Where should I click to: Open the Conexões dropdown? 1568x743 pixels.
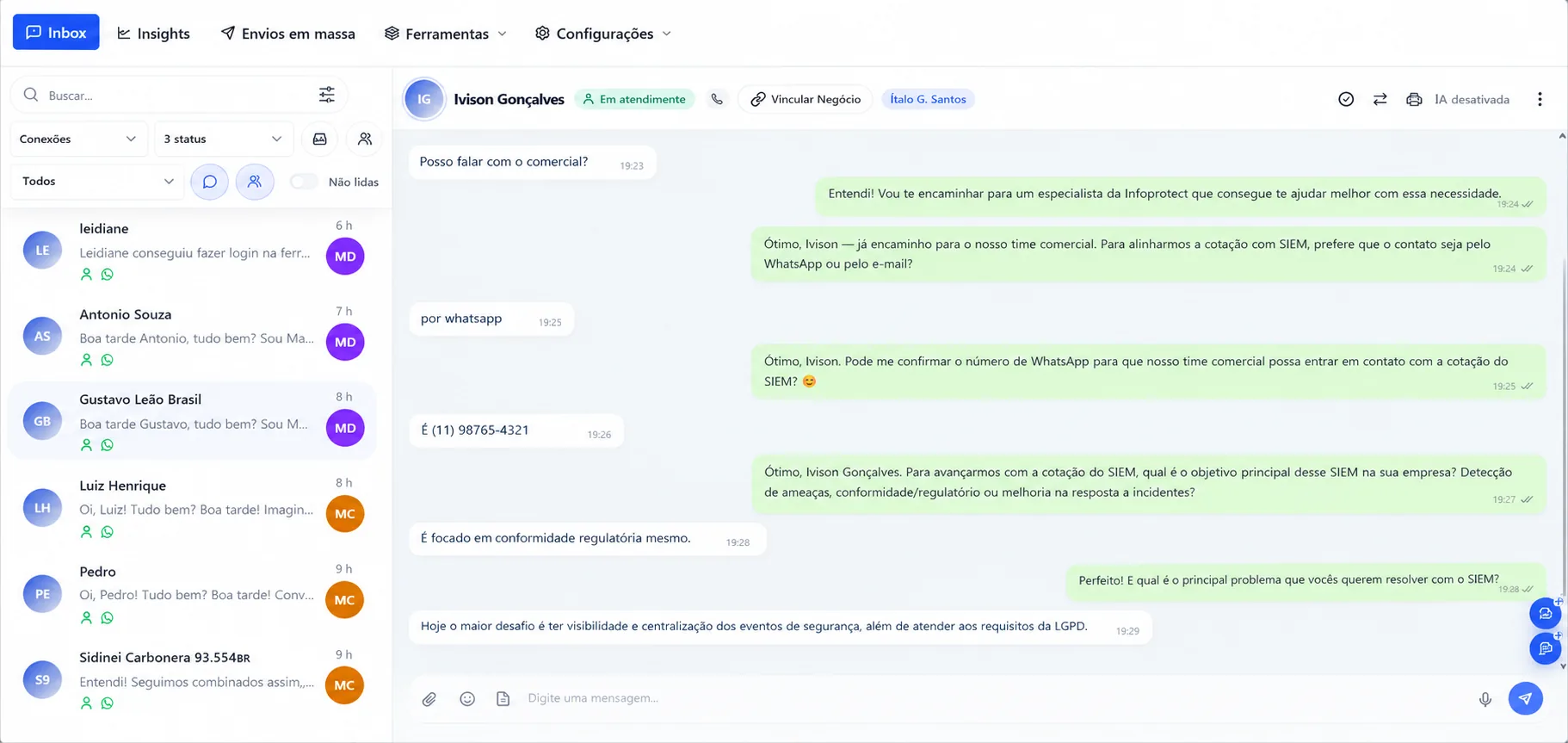click(77, 139)
